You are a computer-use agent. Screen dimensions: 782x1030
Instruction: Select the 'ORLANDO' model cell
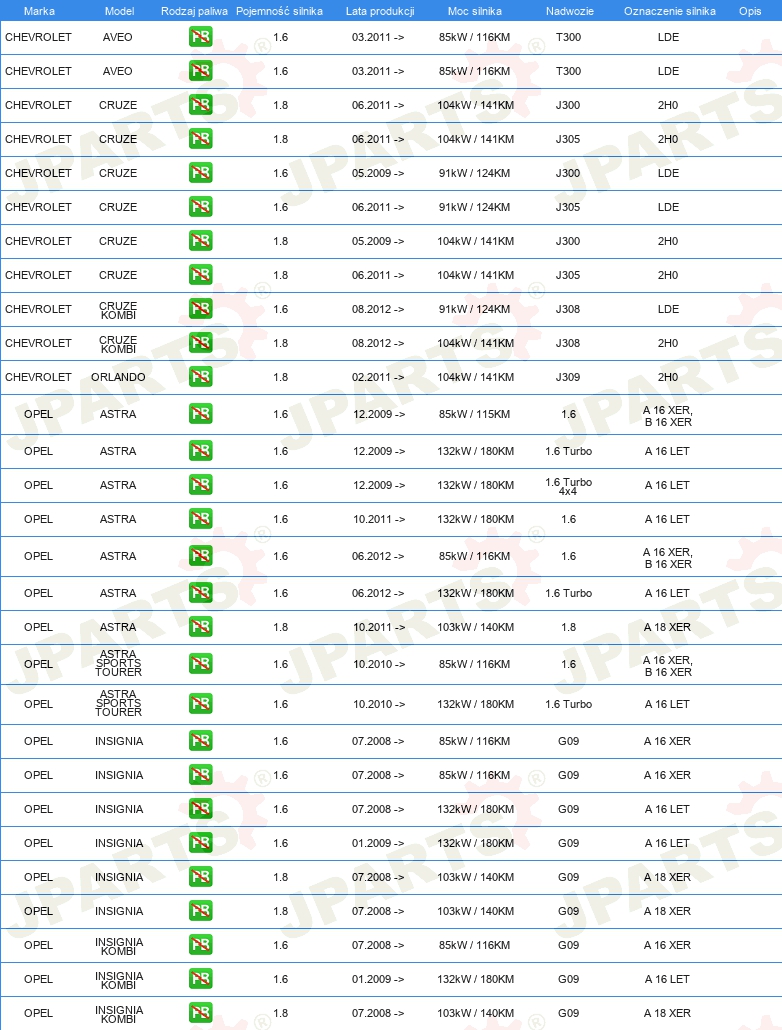coord(118,377)
